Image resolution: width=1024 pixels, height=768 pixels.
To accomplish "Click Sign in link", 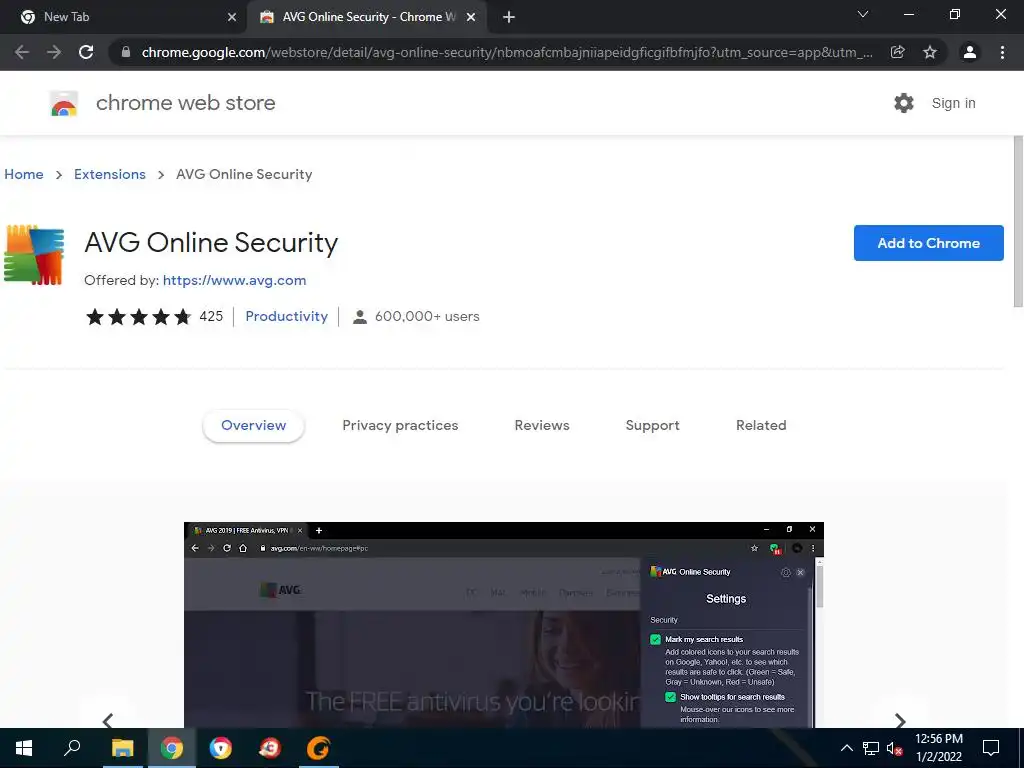I will (x=953, y=103).
